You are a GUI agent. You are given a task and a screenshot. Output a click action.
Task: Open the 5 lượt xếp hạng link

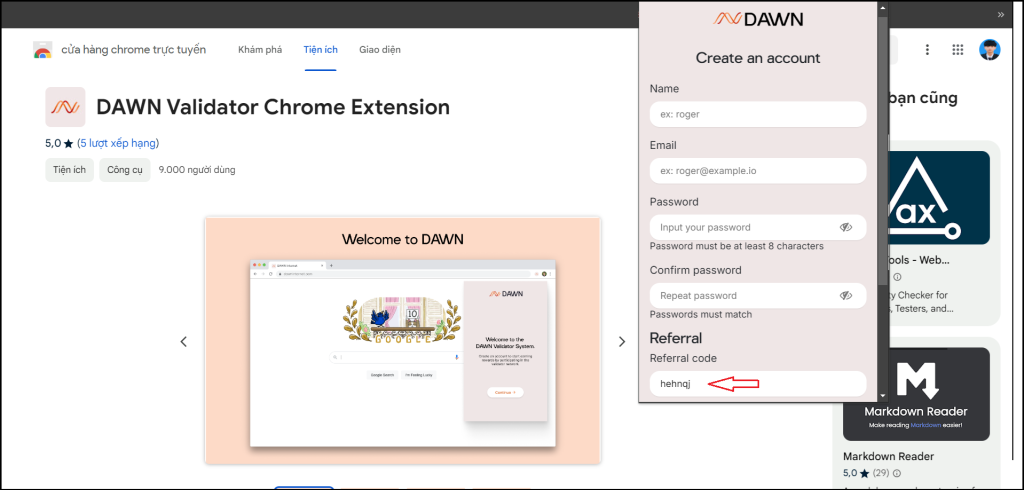point(118,143)
